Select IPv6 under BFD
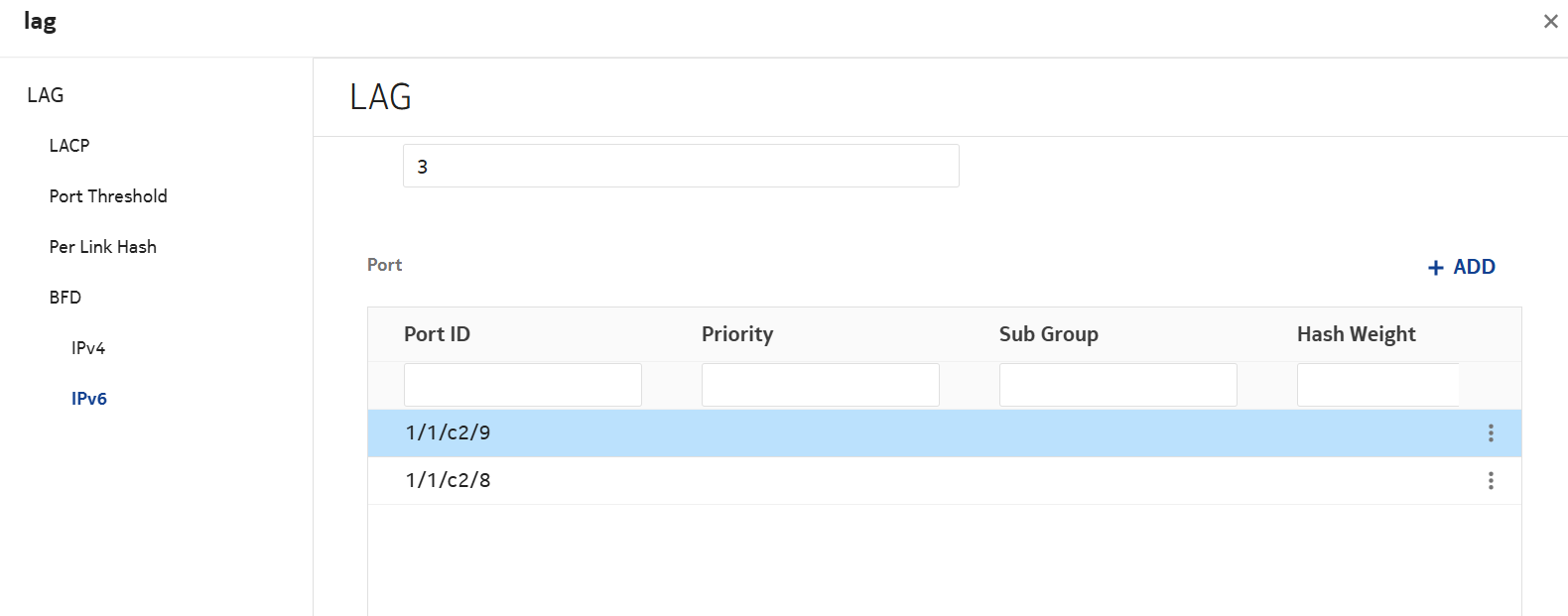The width and height of the screenshot is (1568, 616). point(89,399)
